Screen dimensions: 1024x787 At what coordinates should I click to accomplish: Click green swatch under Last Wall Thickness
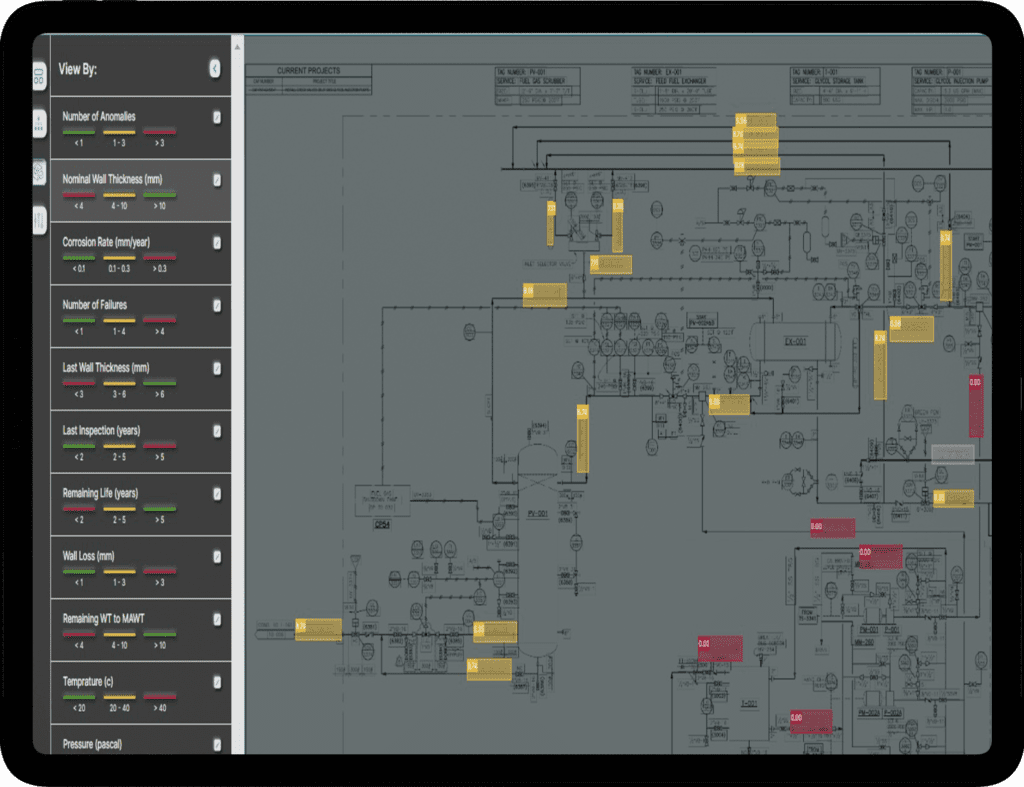point(160,383)
